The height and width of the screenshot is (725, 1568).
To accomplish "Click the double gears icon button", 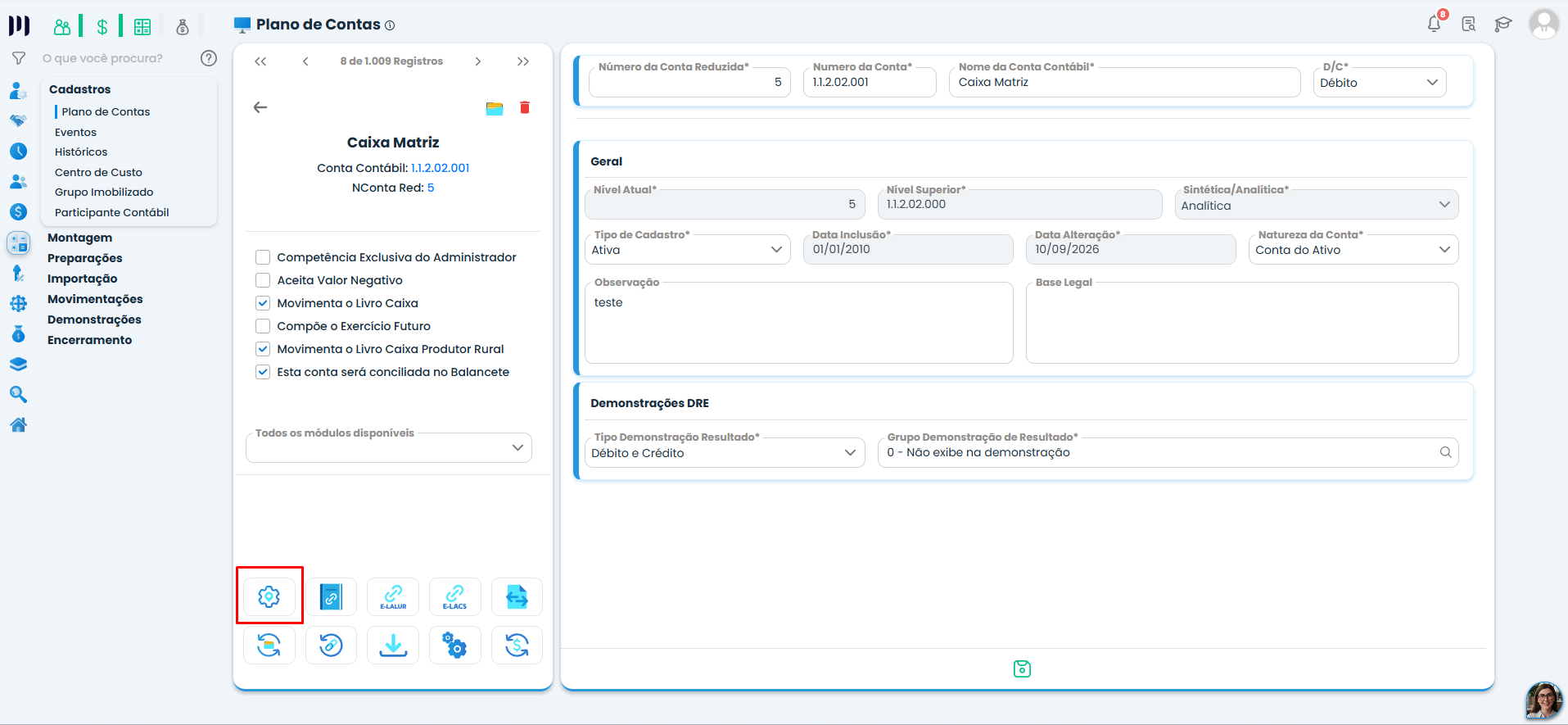I will [x=454, y=645].
